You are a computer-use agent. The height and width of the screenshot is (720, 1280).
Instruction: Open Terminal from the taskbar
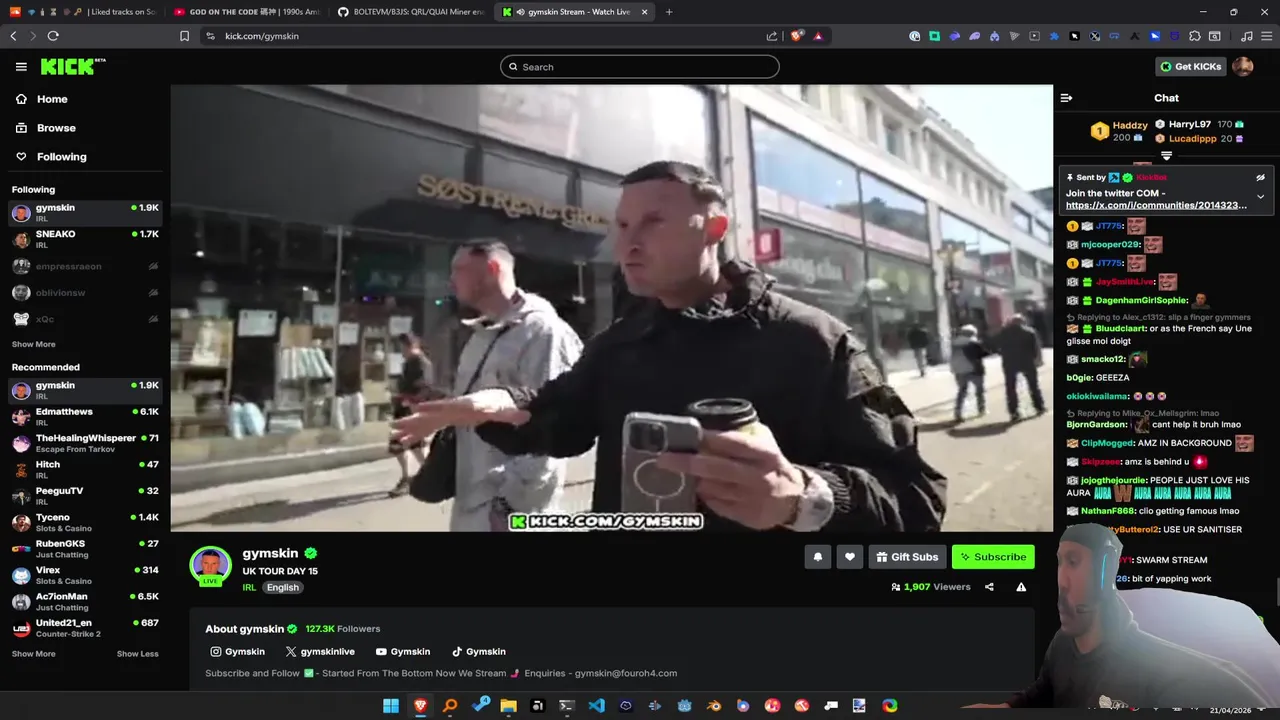567,706
